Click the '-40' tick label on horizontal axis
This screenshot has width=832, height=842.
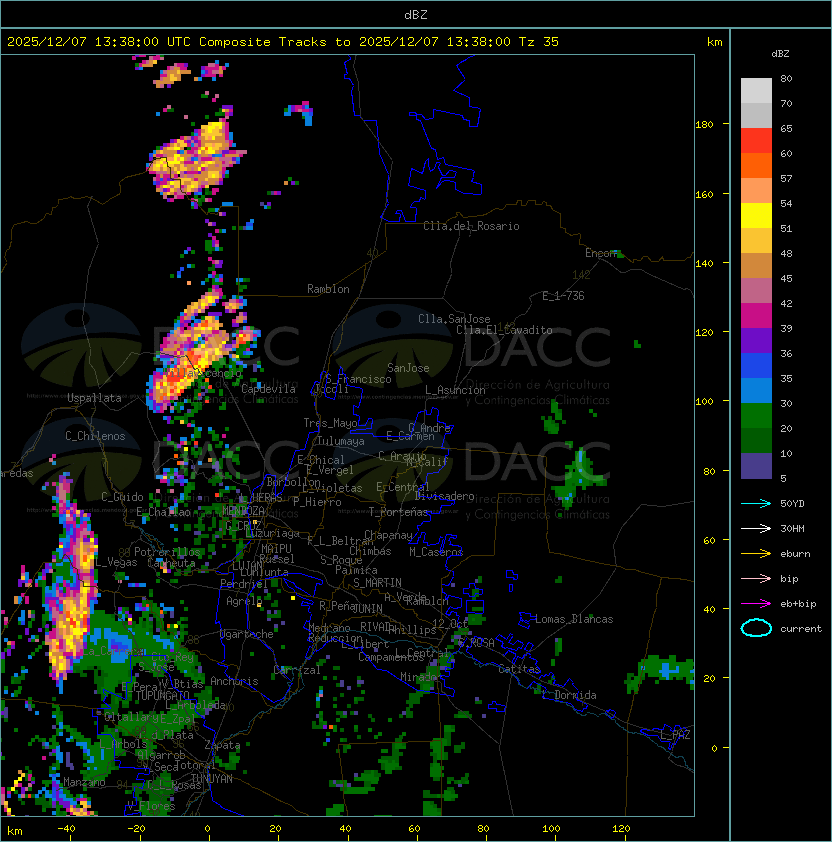coord(66,829)
